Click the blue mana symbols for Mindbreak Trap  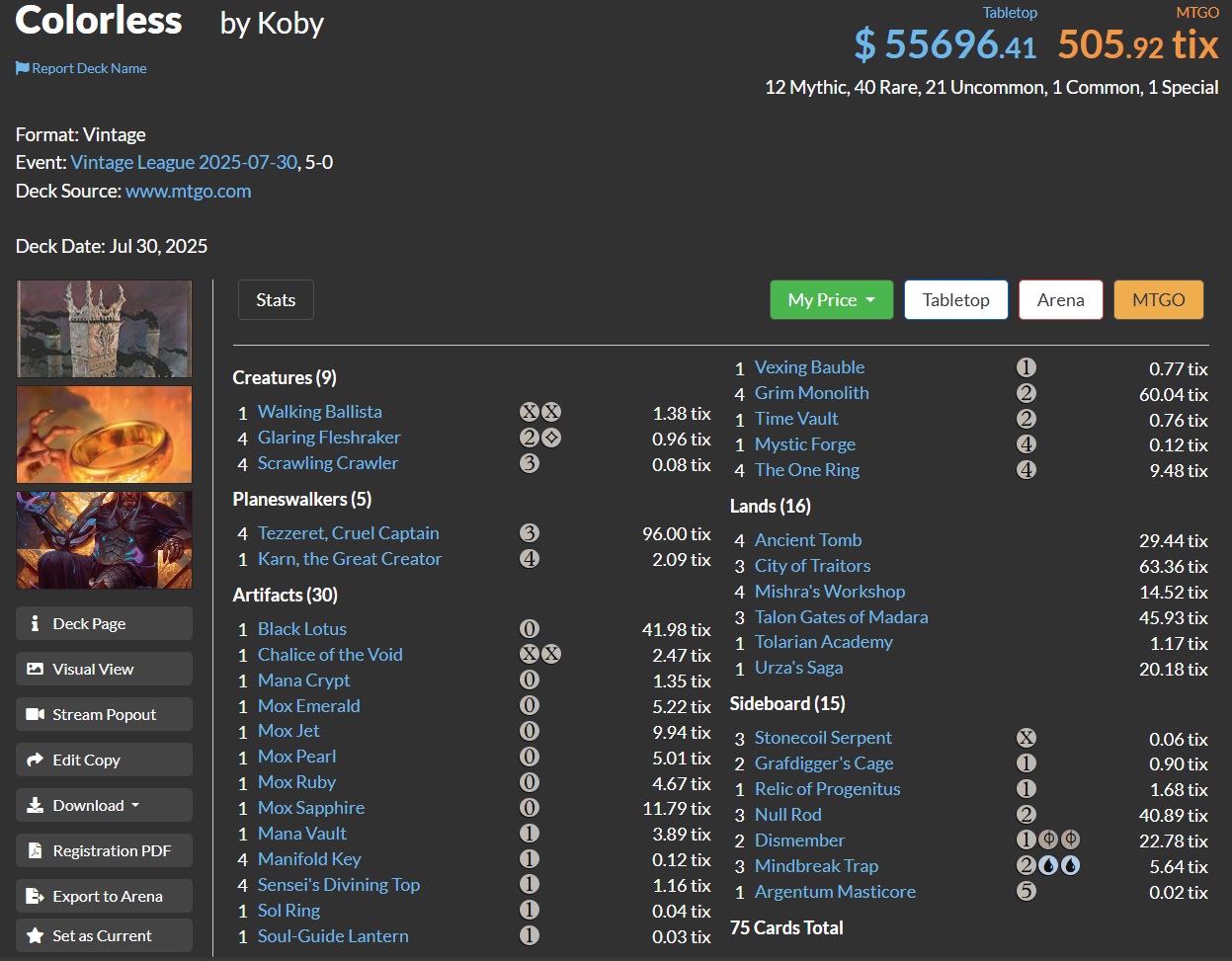click(1059, 866)
